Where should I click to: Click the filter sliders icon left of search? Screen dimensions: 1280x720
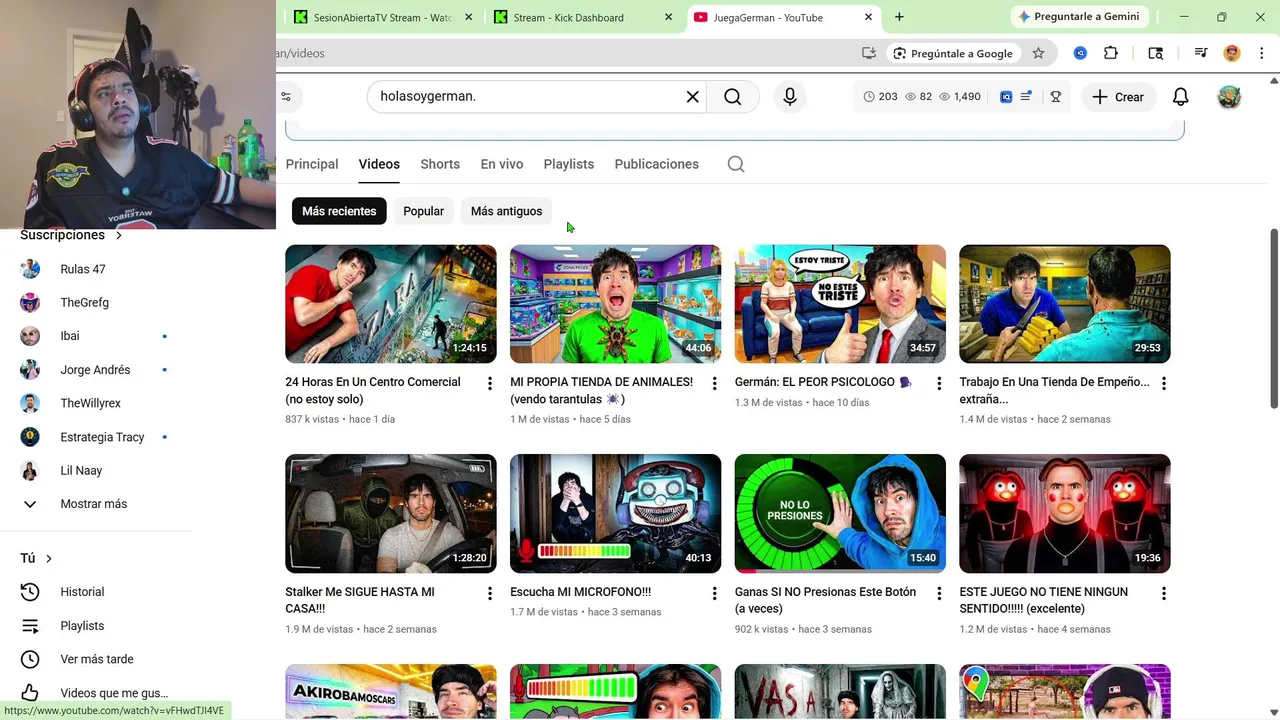286,97
